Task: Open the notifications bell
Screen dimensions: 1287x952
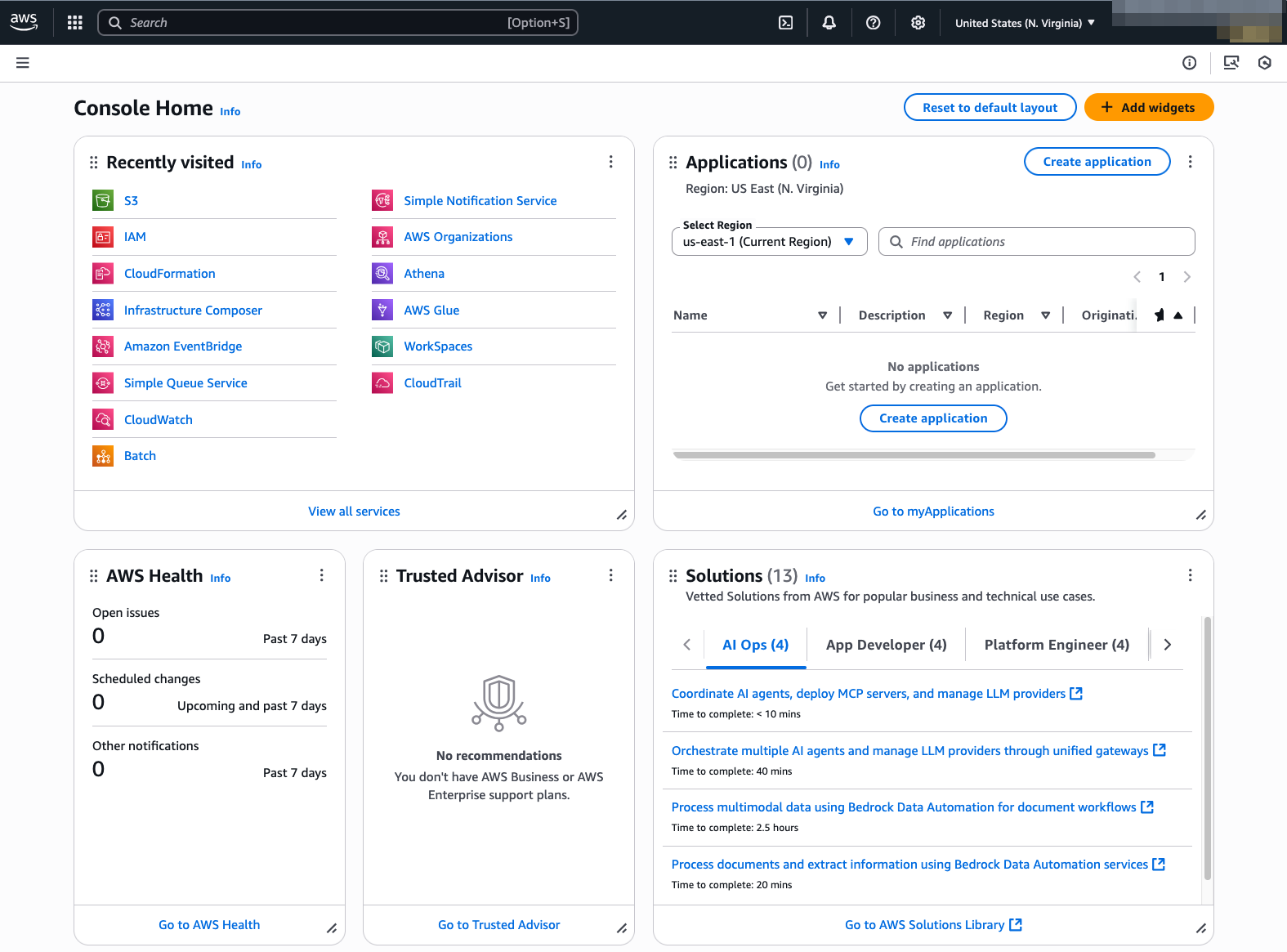Action: tap(829, 23)
